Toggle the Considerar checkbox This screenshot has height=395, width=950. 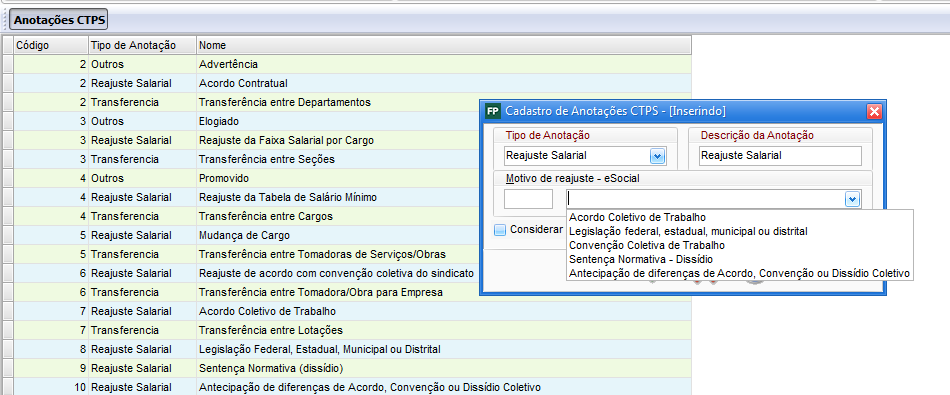tap(500, 230)
